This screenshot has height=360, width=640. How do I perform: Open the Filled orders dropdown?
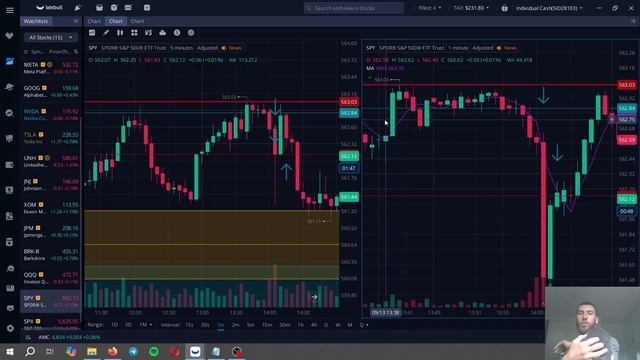tap(429, 8)
